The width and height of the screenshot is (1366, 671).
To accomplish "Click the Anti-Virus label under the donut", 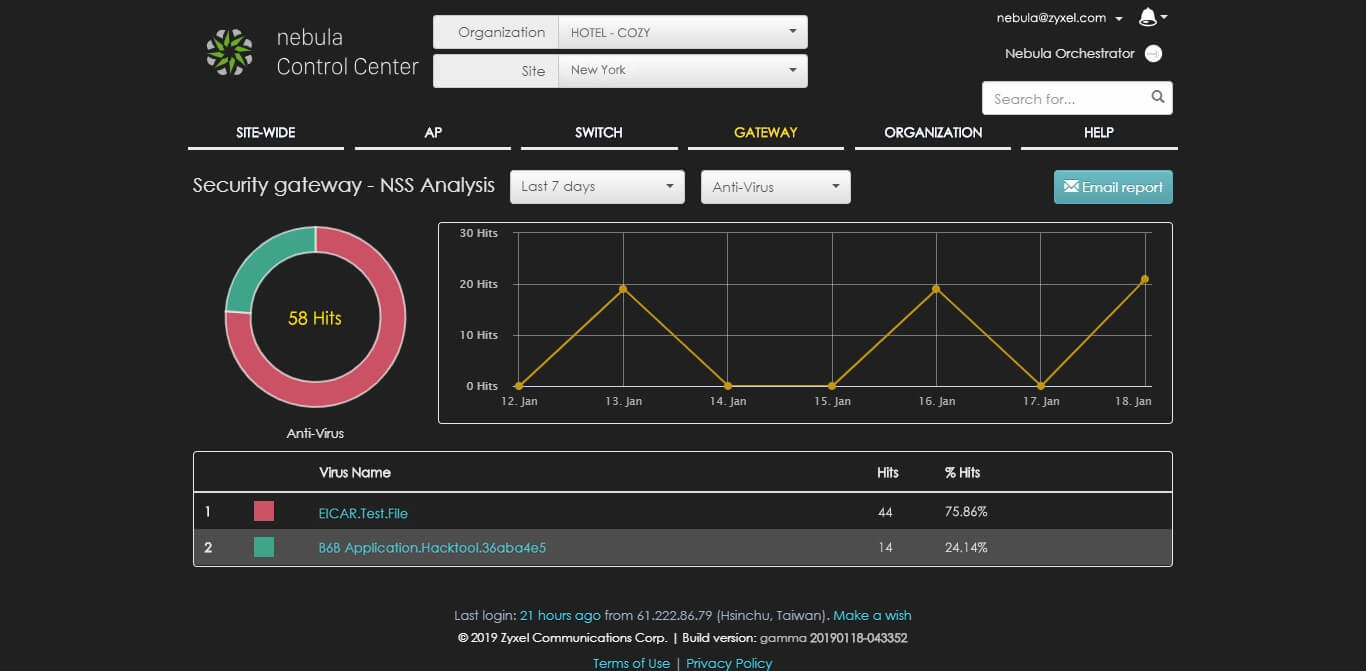I will 315,434.
